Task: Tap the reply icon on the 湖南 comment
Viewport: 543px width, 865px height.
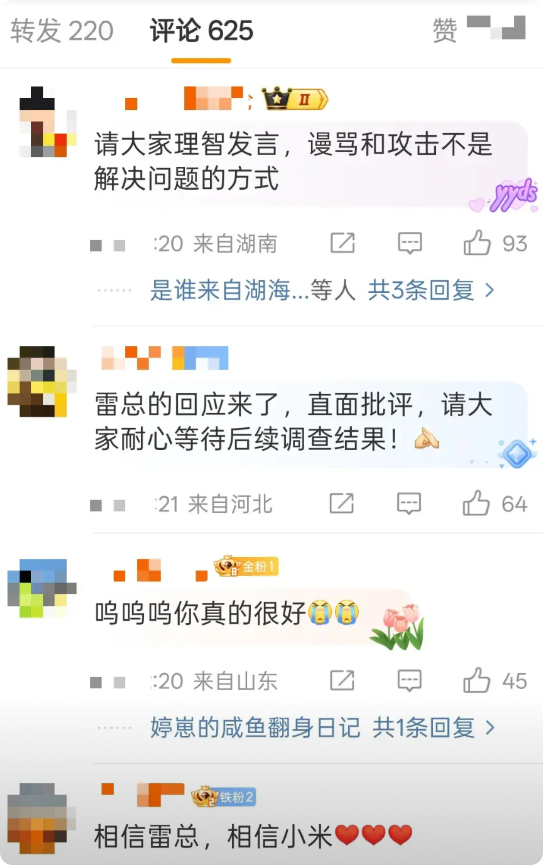Action: pos(409,243)
